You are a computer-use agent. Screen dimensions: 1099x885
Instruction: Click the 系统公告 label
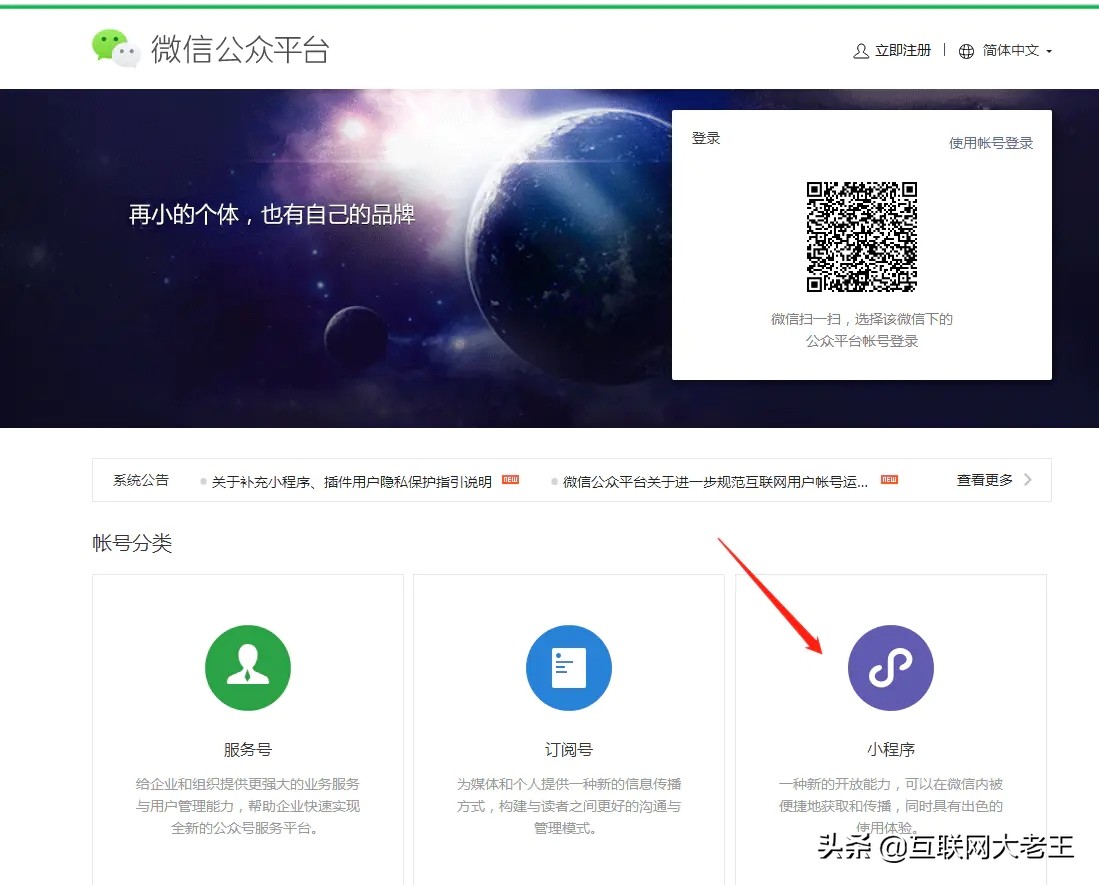click(140, 480)
